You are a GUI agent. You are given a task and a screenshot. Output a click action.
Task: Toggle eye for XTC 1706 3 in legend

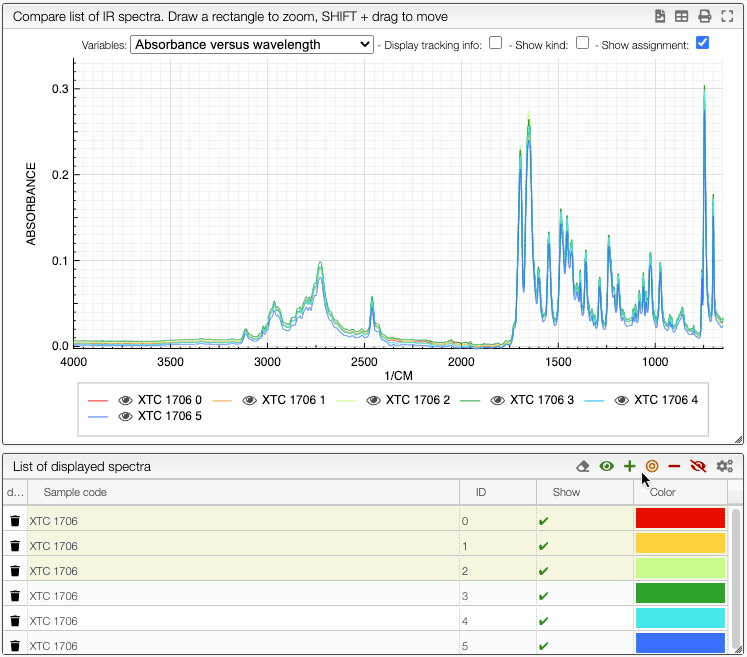pos(497,400)
